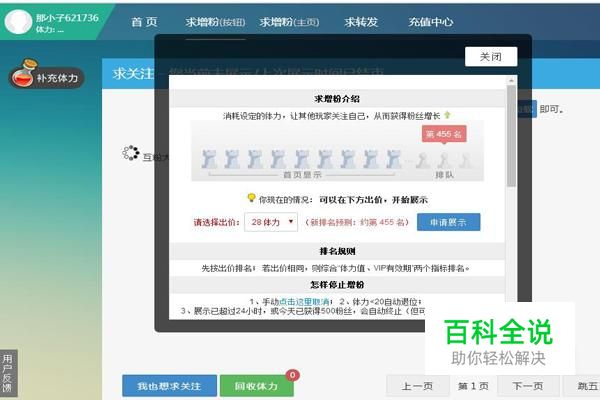Go to 求转发 tab
Viewport: 600px width, 400px height.
tap(361, 22)
